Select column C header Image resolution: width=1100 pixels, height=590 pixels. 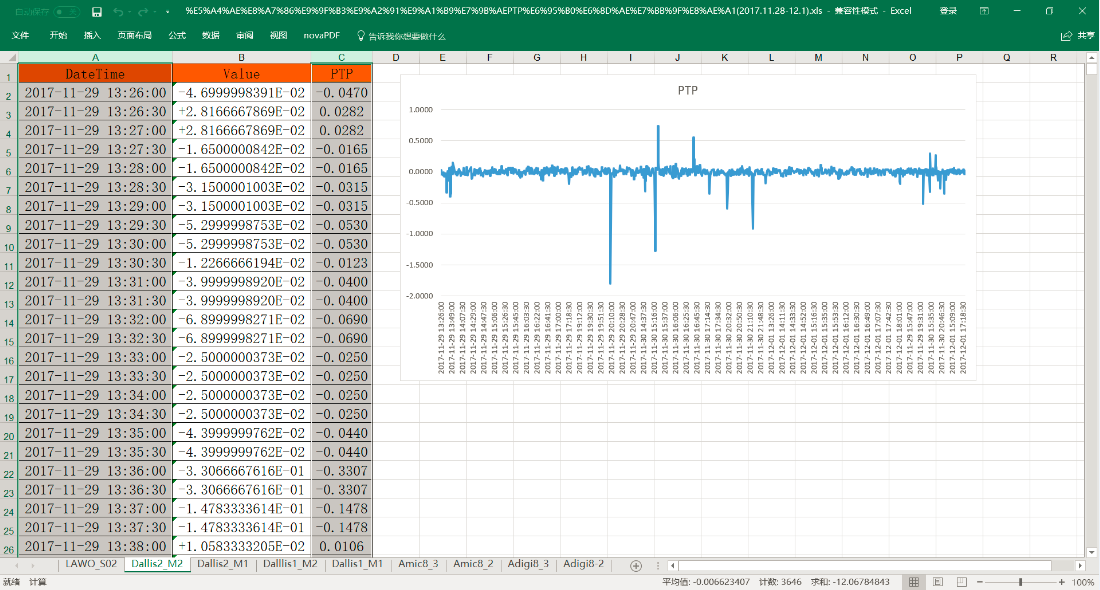click(342, 58)
